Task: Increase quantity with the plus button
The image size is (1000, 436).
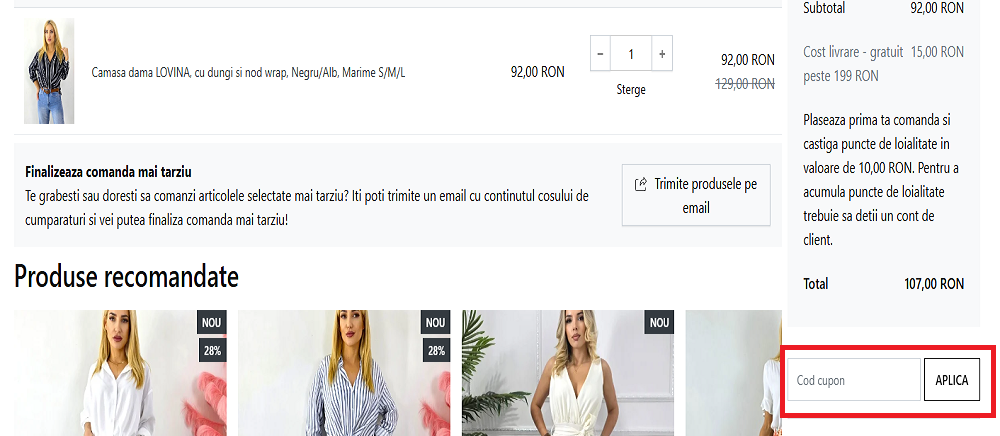Action: 662,53
